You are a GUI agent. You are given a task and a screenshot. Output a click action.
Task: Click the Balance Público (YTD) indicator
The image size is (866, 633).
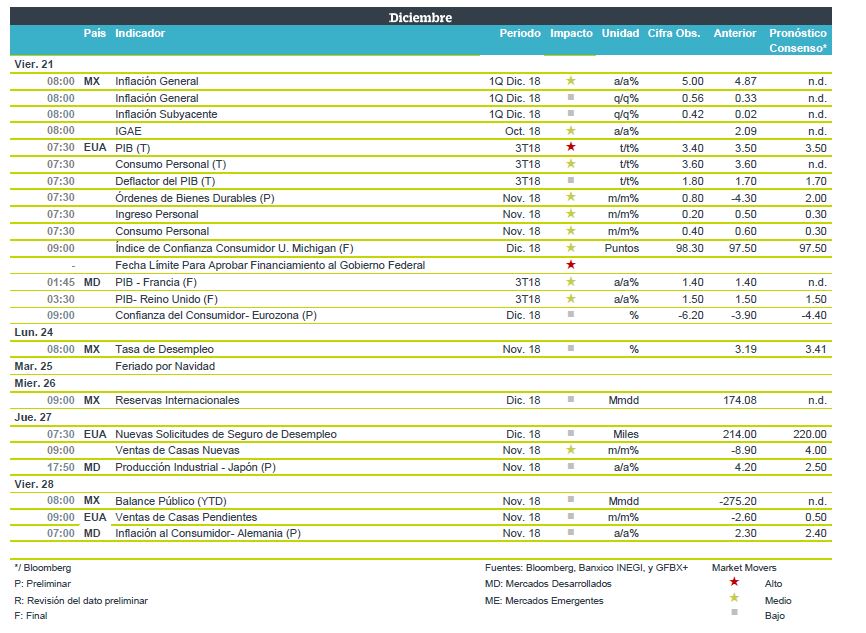coord(171,501)
